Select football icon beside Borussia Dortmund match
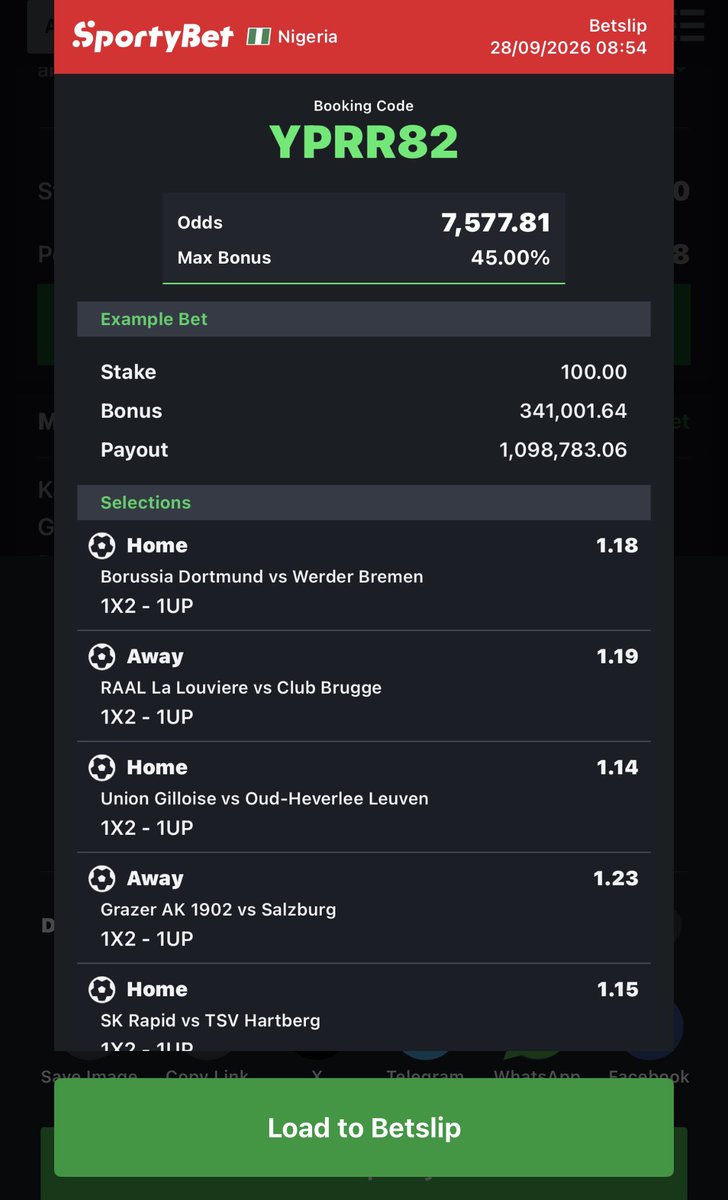Viewport: 728px width, 1200px height. [x=102, y=545]
